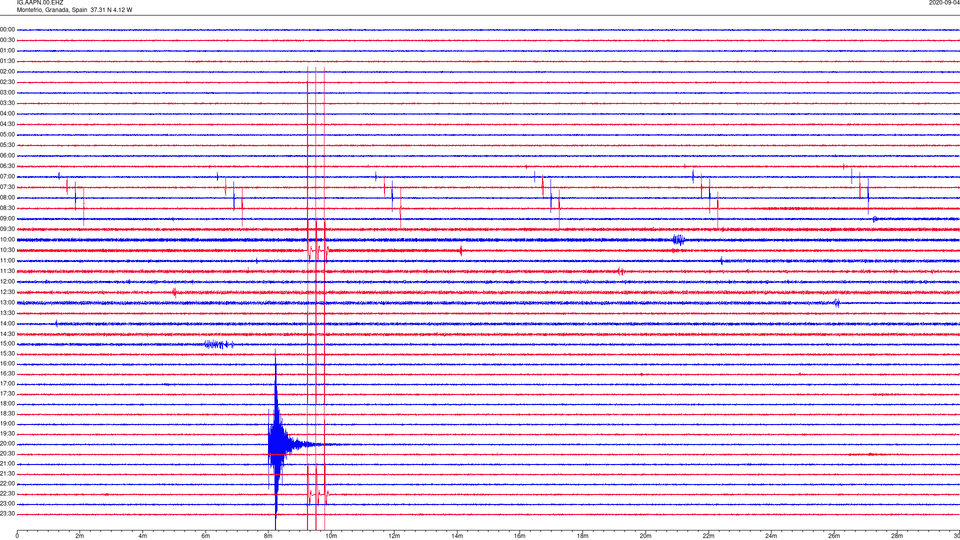Image resolution: width=960 pixels, height=540 pixels.
Task: Select the 15:30 trace time label
Action: click(7, 353)
